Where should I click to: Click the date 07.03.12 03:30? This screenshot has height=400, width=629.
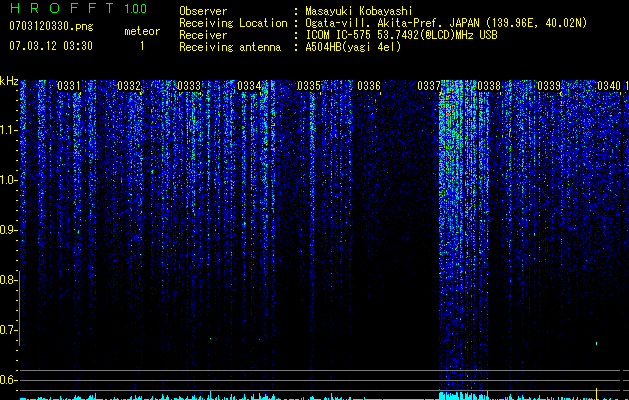click(x=51, y=46)
